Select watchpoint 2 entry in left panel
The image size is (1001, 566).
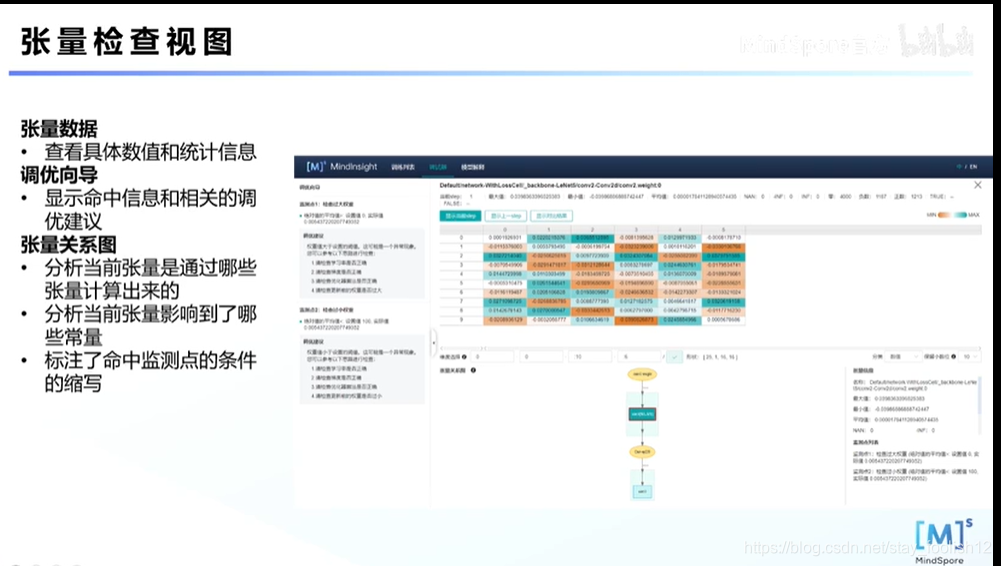tap(326, 310)
